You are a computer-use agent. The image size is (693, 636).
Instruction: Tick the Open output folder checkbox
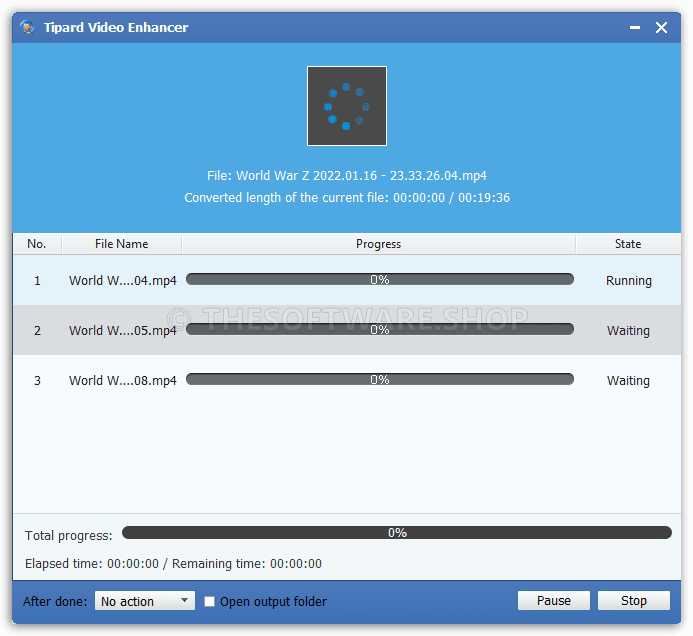click(209, 601)
